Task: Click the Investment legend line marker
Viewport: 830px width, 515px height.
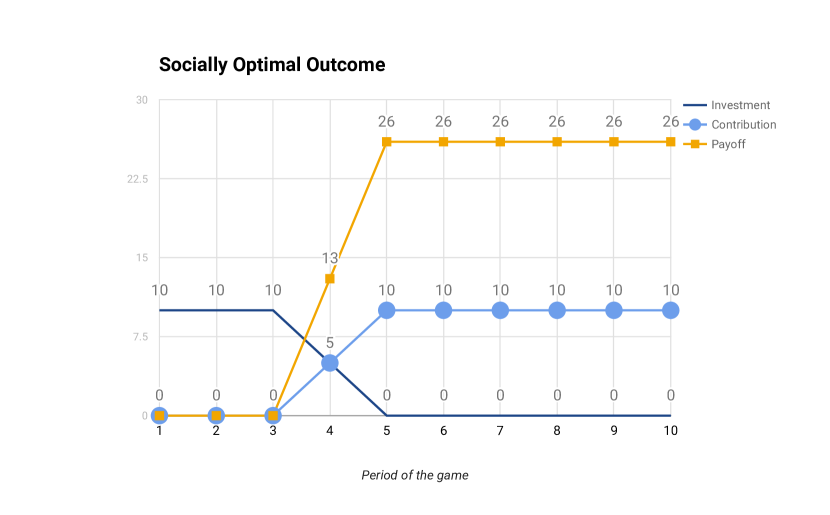Action: coord(695,105)
